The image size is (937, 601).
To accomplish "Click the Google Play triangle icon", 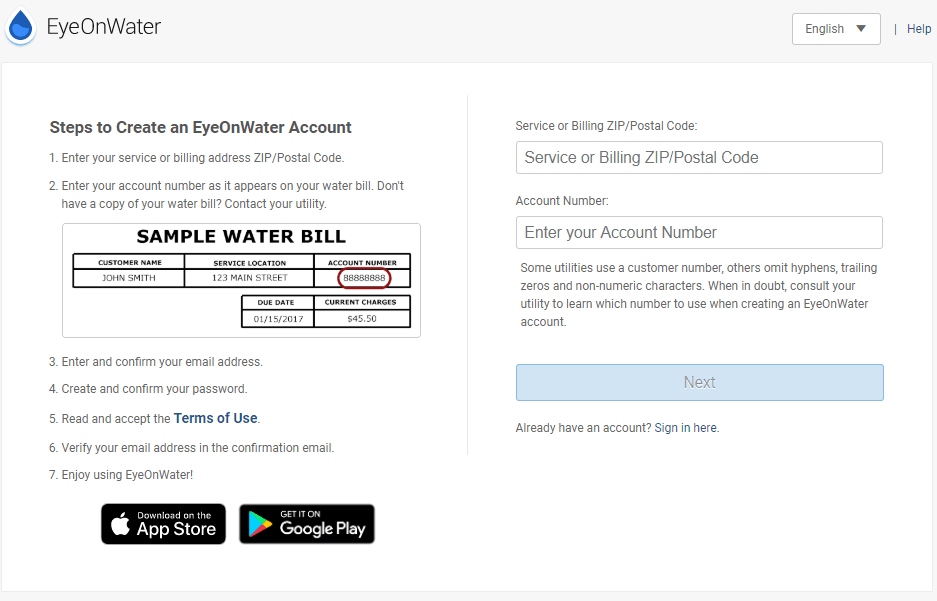I will tap(259, 523).
